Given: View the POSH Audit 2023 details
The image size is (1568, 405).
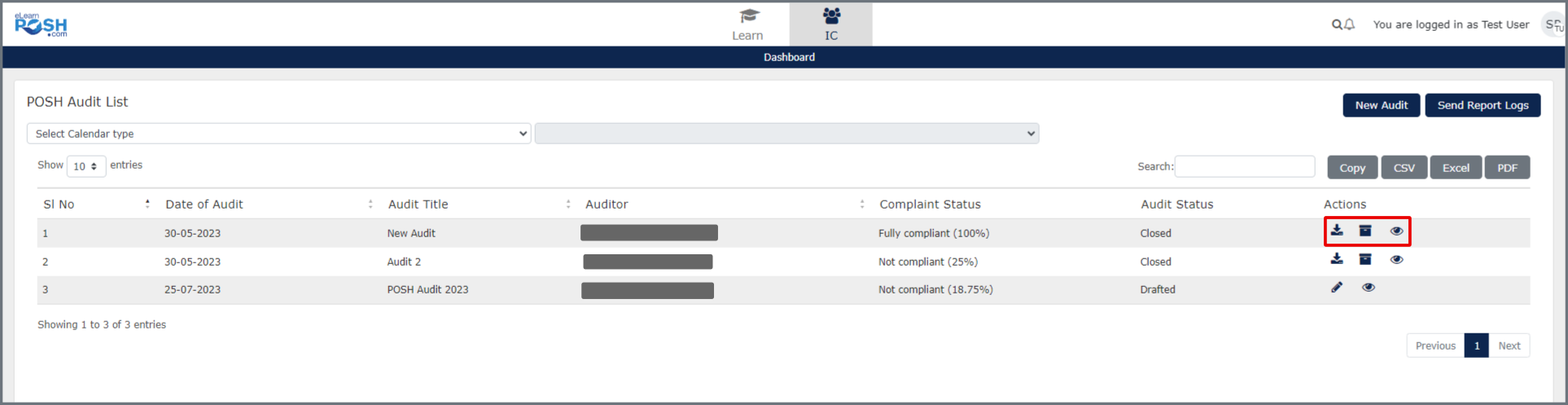Looking at the screenshot, I should (x=1369, y=287).
